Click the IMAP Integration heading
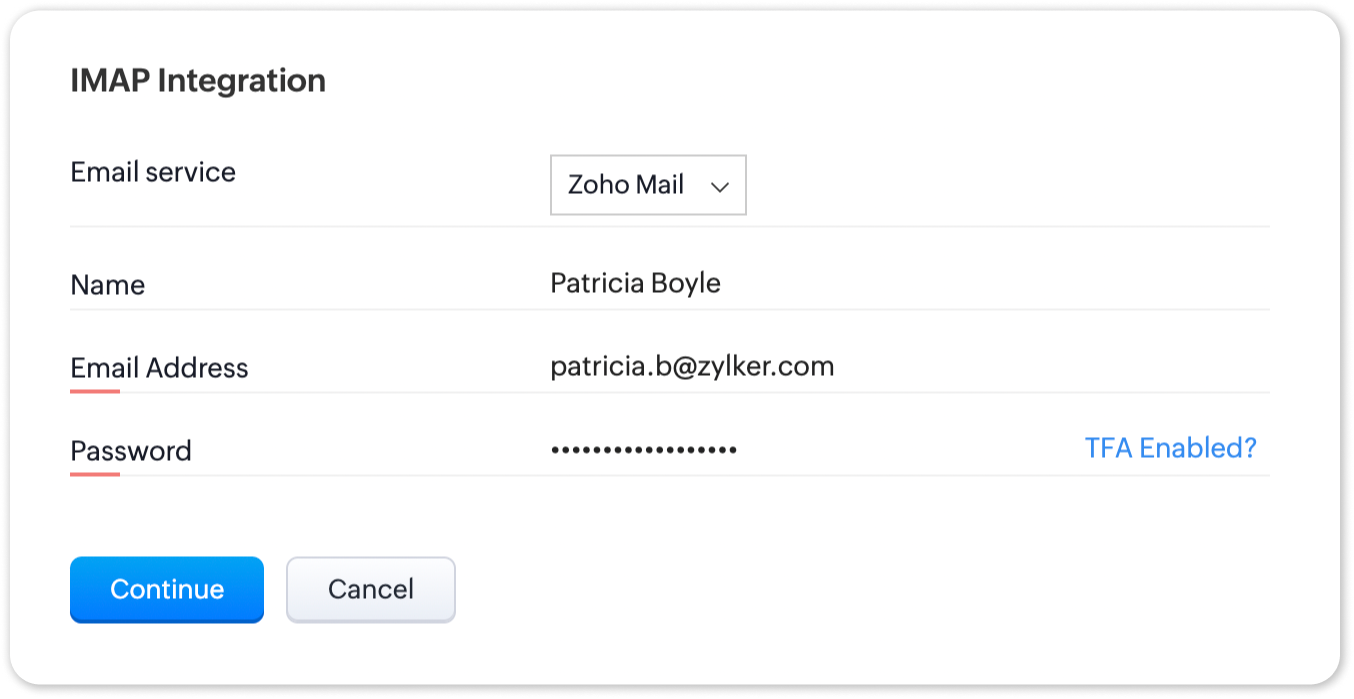Screen dimensions: 1354x699 tap(198, 81)
